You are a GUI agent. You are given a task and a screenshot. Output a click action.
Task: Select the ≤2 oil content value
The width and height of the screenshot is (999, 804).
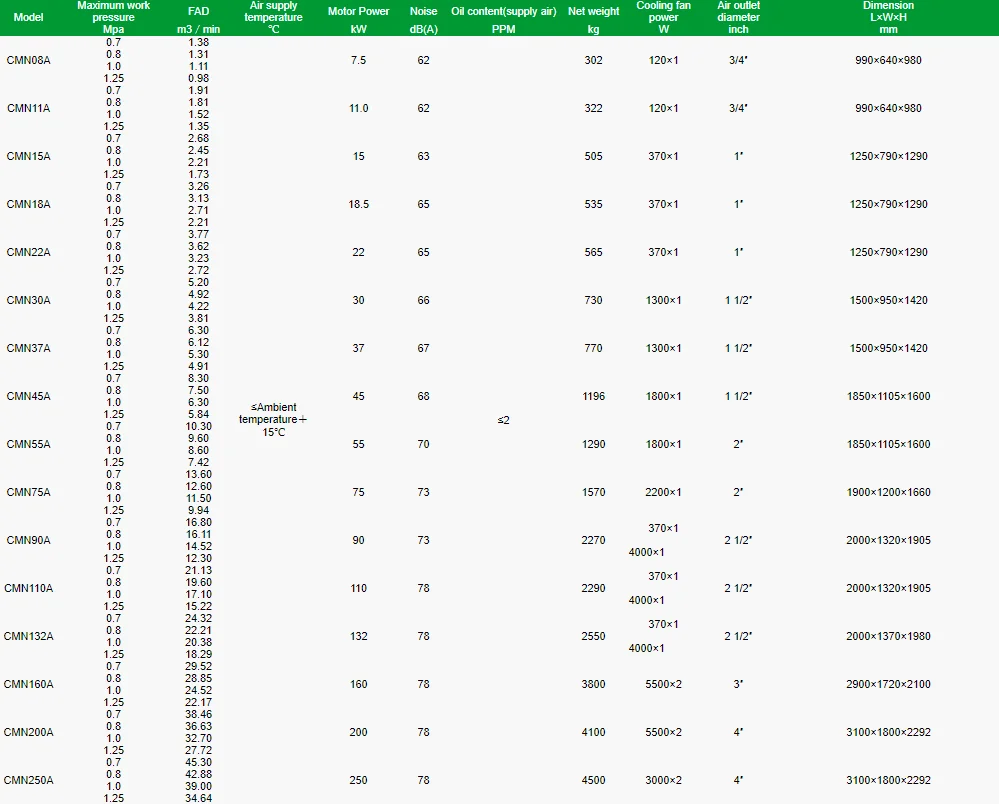(503, 420)
